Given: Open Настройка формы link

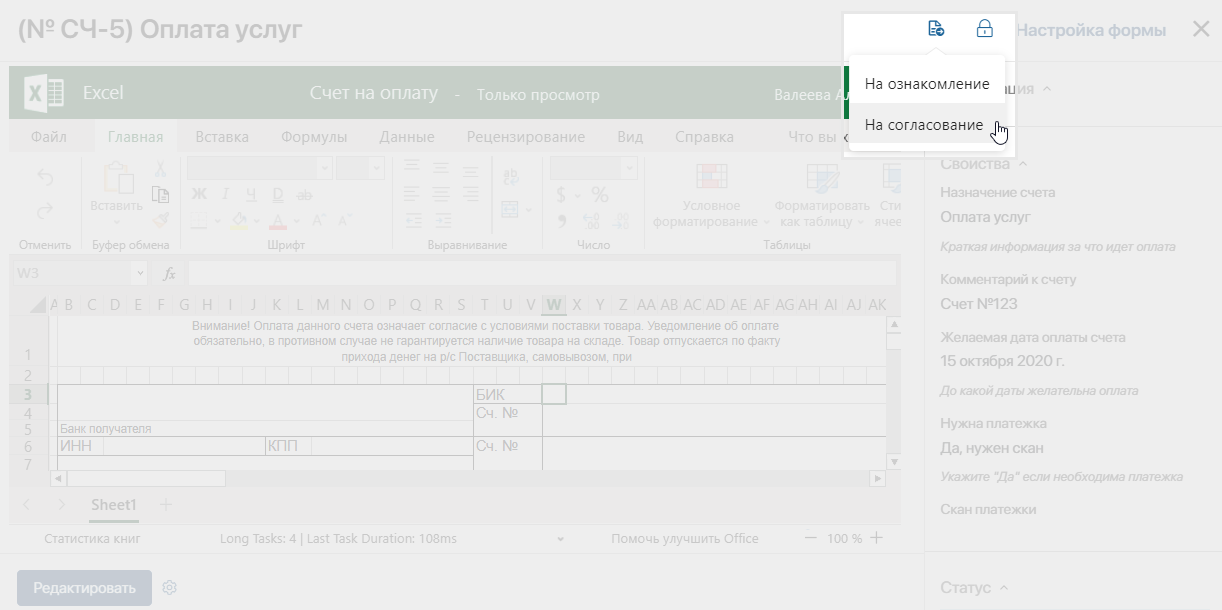Looking at the screenshot, I should pos(1091,30).
